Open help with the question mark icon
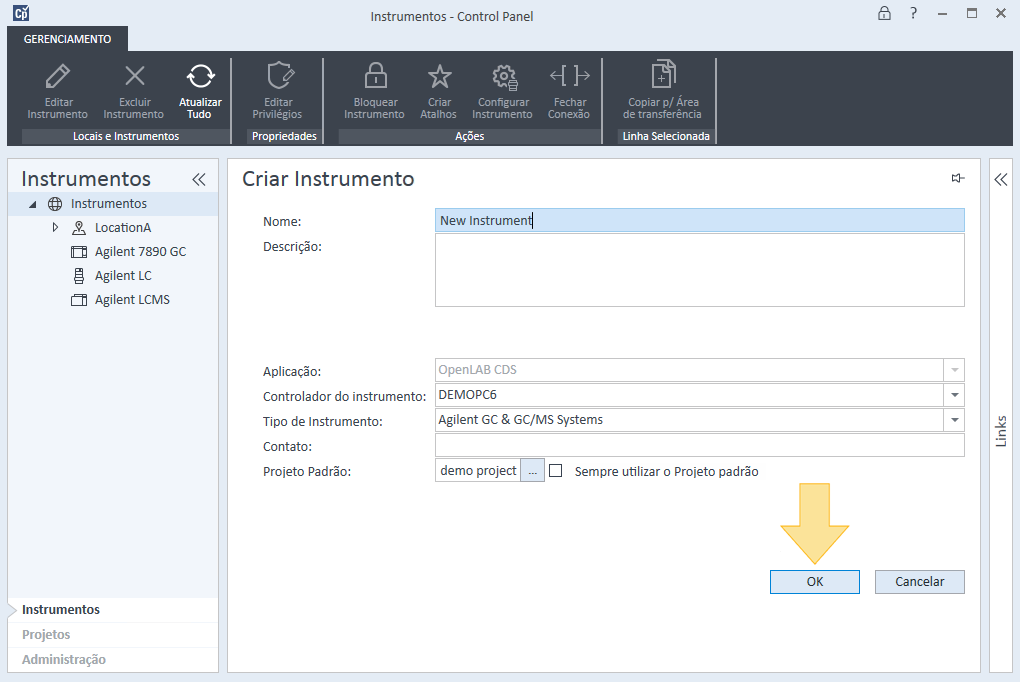 tap(913, 13)
